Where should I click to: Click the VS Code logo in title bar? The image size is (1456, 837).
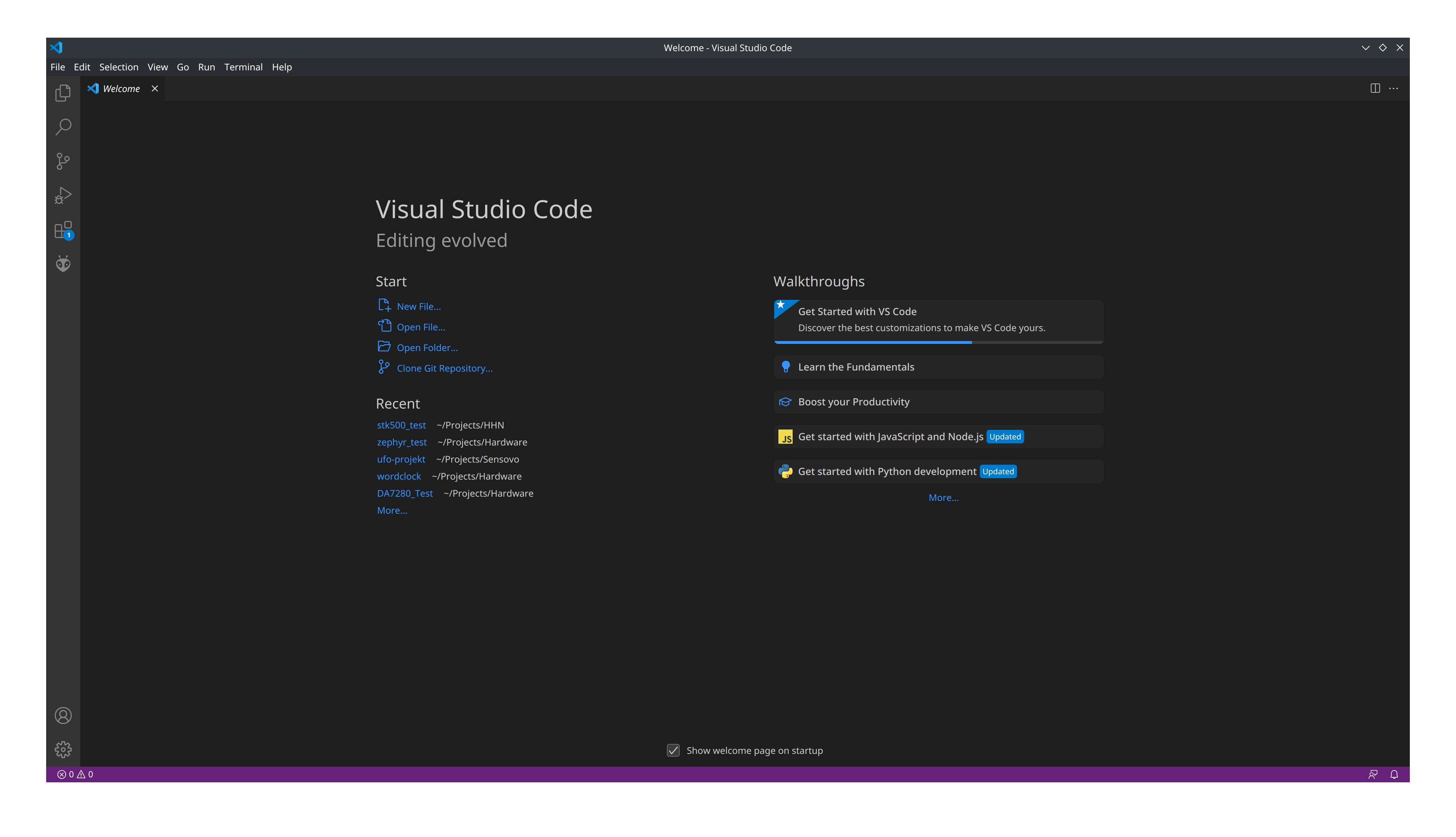tap(56, 48)
